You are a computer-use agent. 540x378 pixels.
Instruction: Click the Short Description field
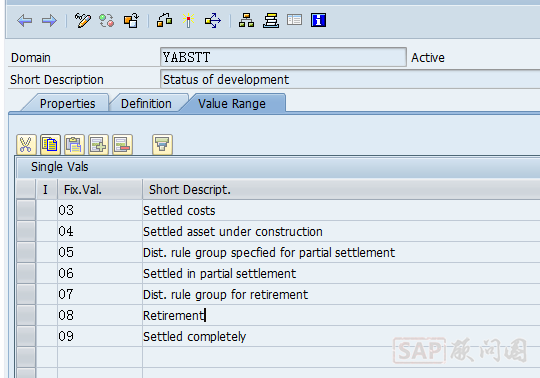coord(350,80)
